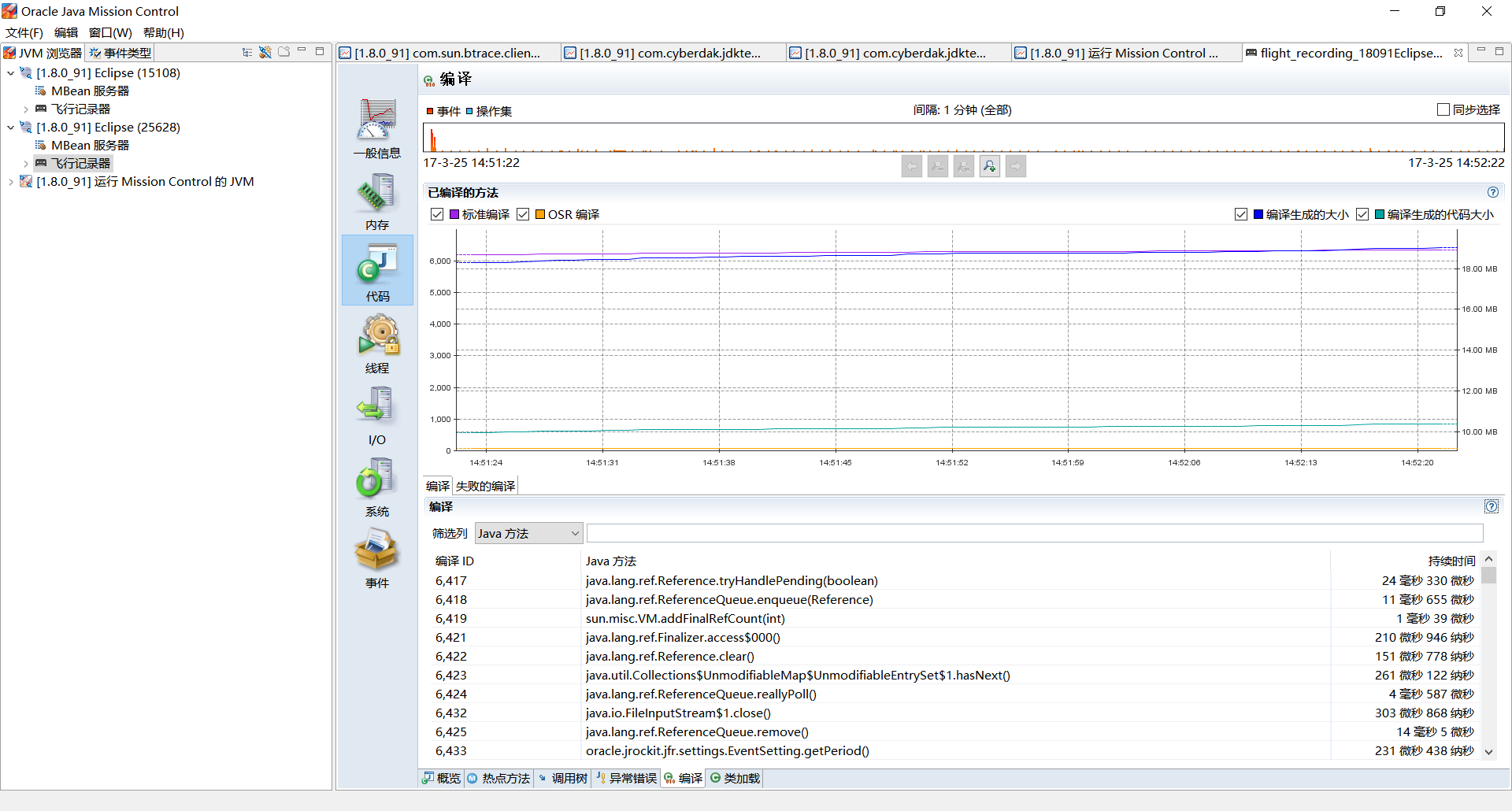Switch to the 运行 Mission Control editor tab
This screenshot has height=811, width=1512.
coord(1125,53)
